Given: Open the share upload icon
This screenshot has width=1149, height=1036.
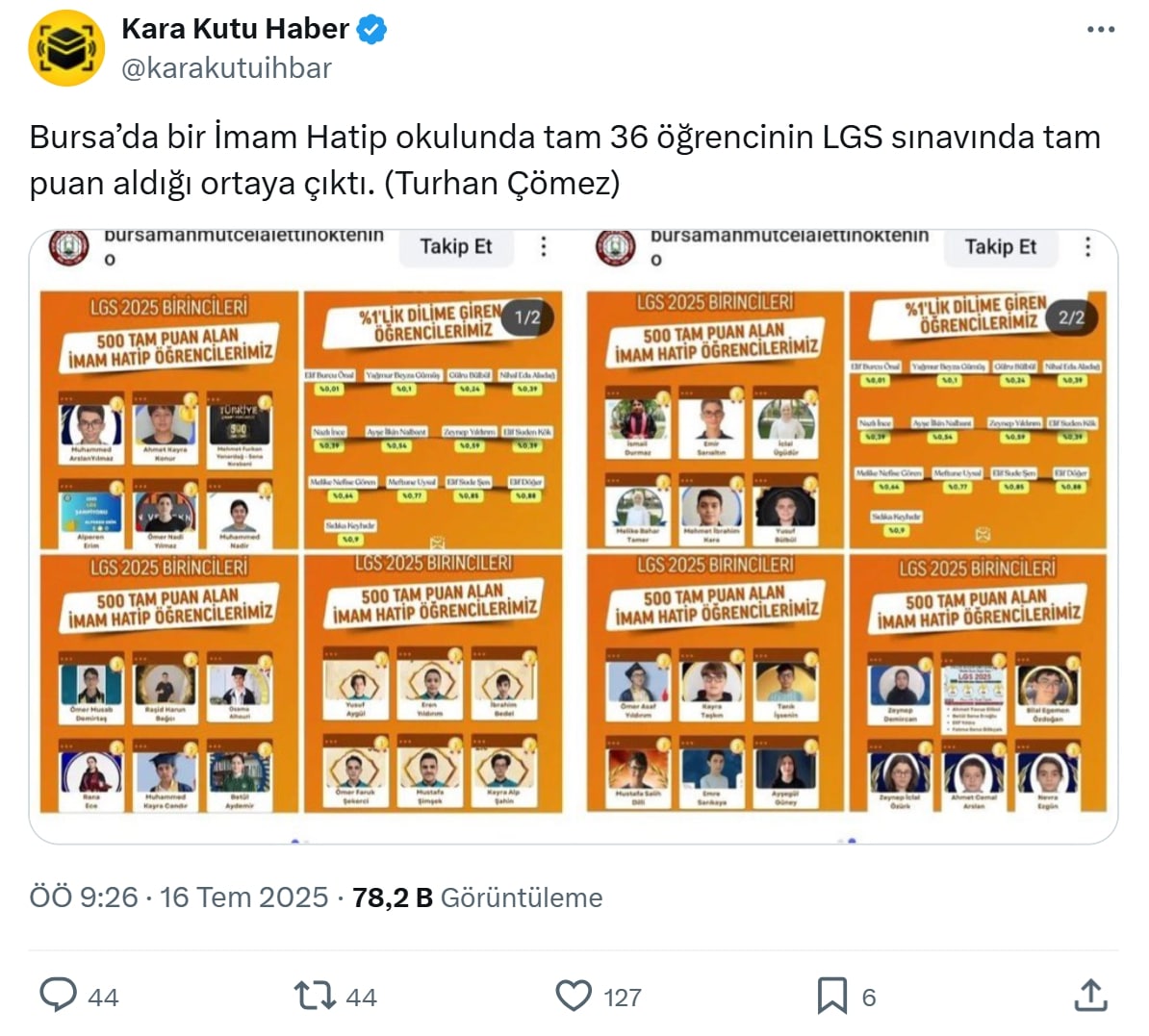Looking at the screenshot, I should (x=1090, y=995).
